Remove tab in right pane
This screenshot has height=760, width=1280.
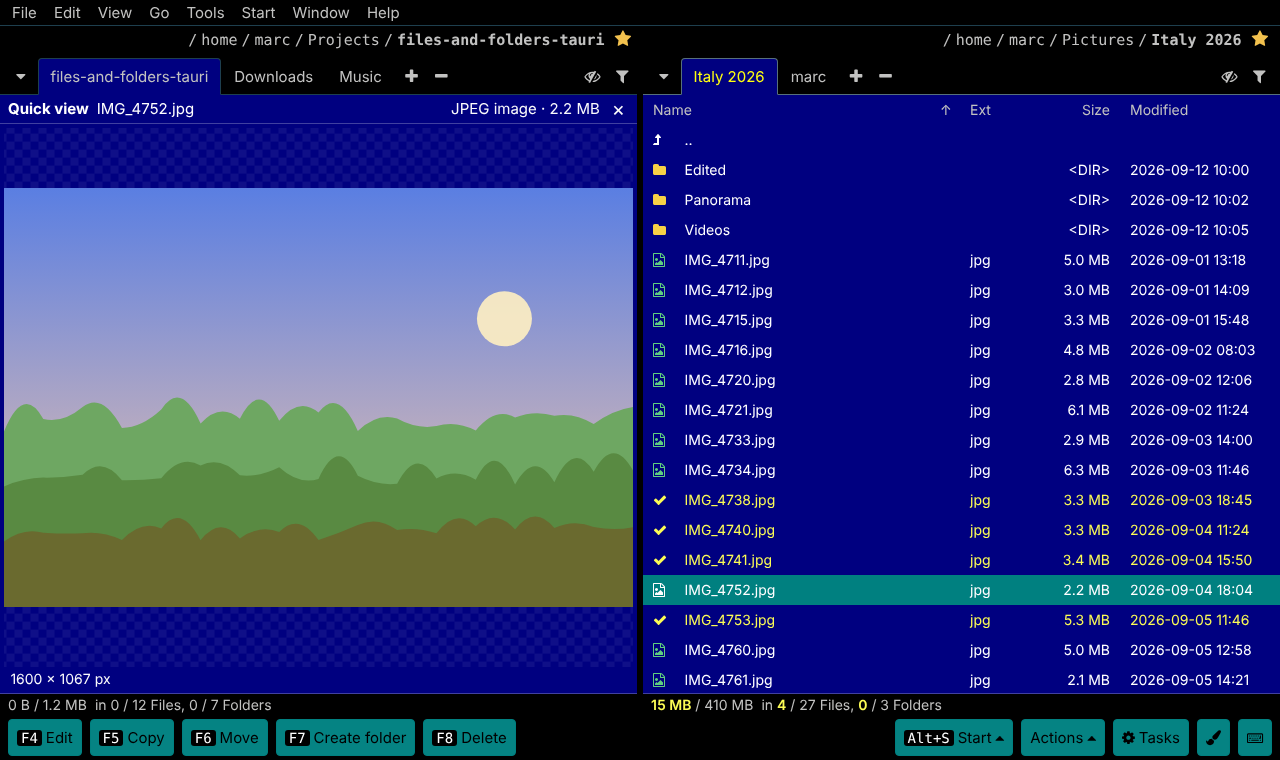pos(885,76)
